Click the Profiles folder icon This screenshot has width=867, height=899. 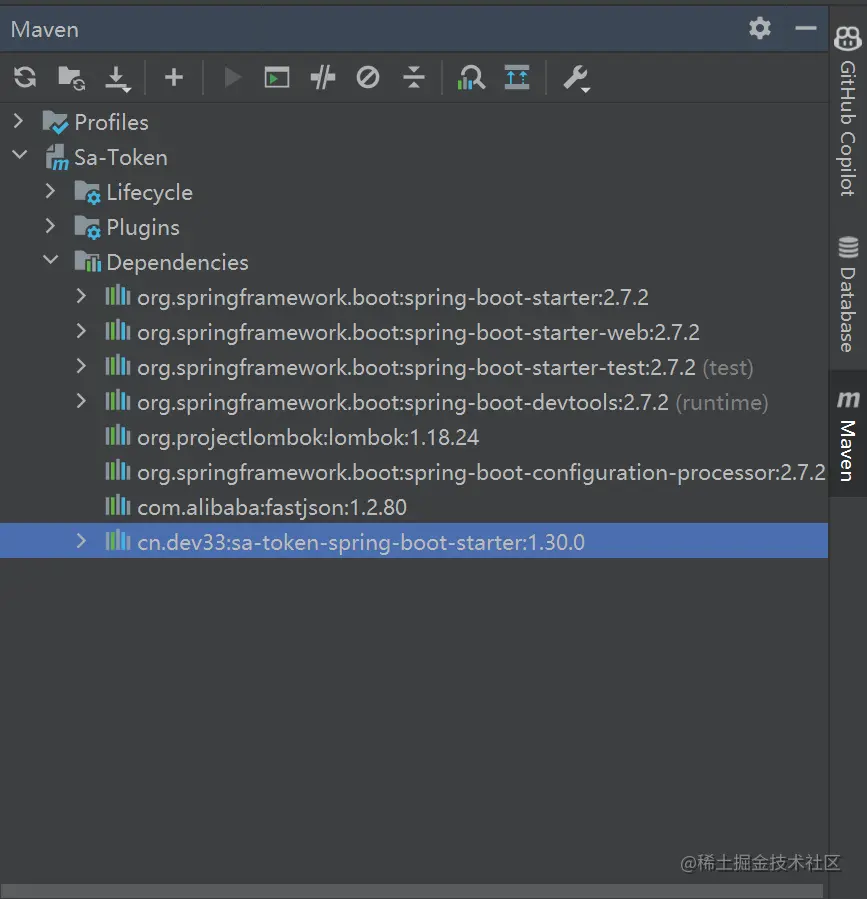click(55, 122)
